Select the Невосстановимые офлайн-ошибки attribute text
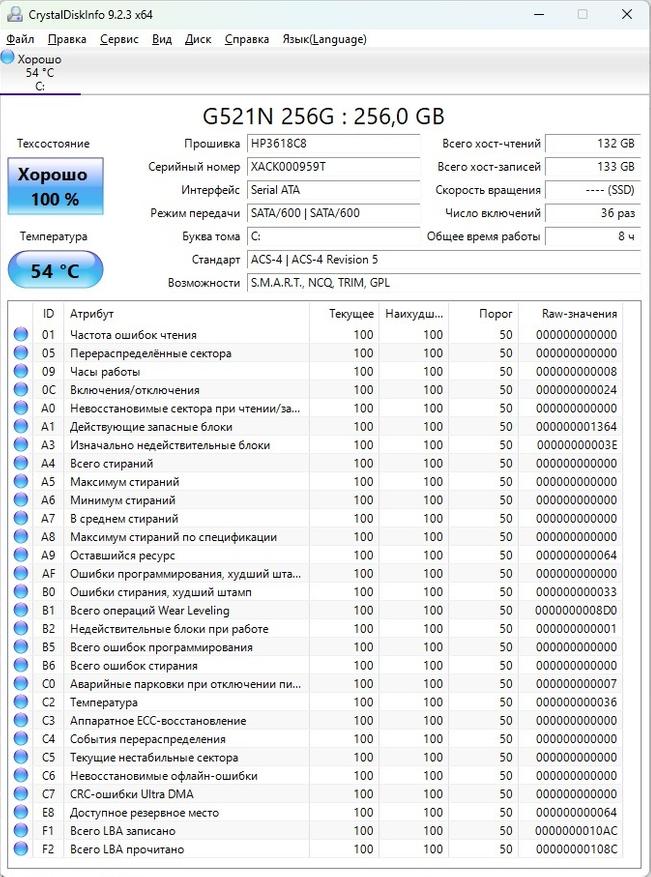The width and height of the screenshot is (651, 877). coord(164,776)
